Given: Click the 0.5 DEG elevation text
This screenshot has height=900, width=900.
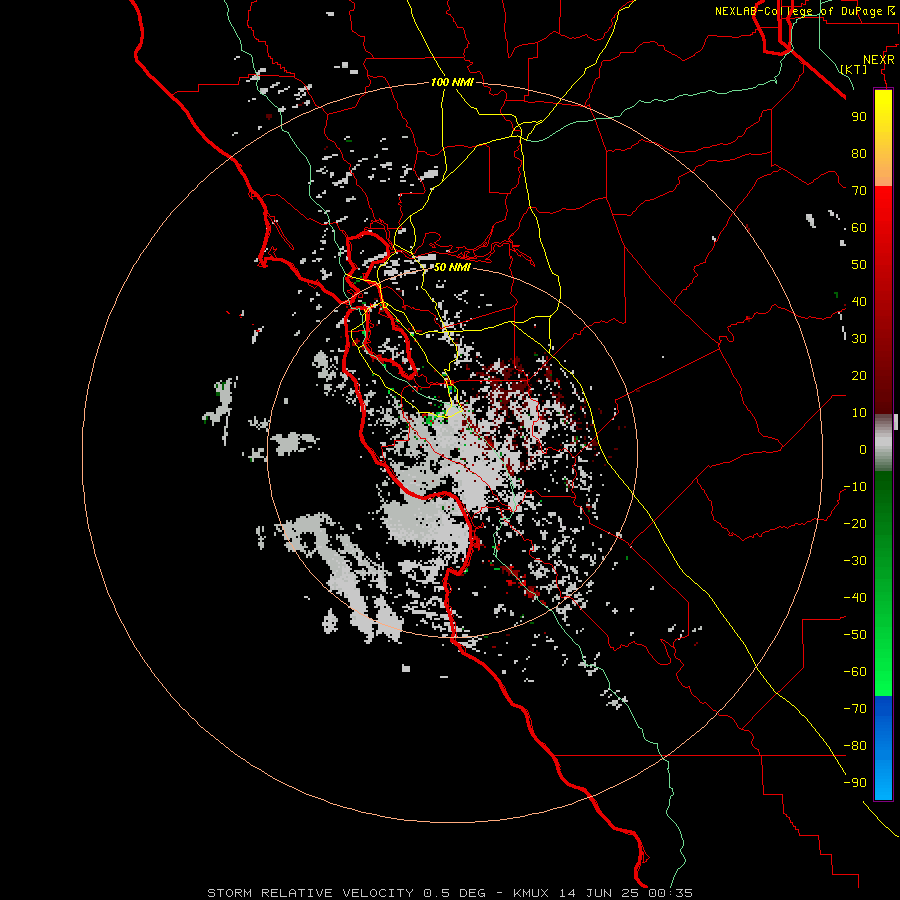Looking at the screenshot, I should pyautogui.click(x=455, y=893).
